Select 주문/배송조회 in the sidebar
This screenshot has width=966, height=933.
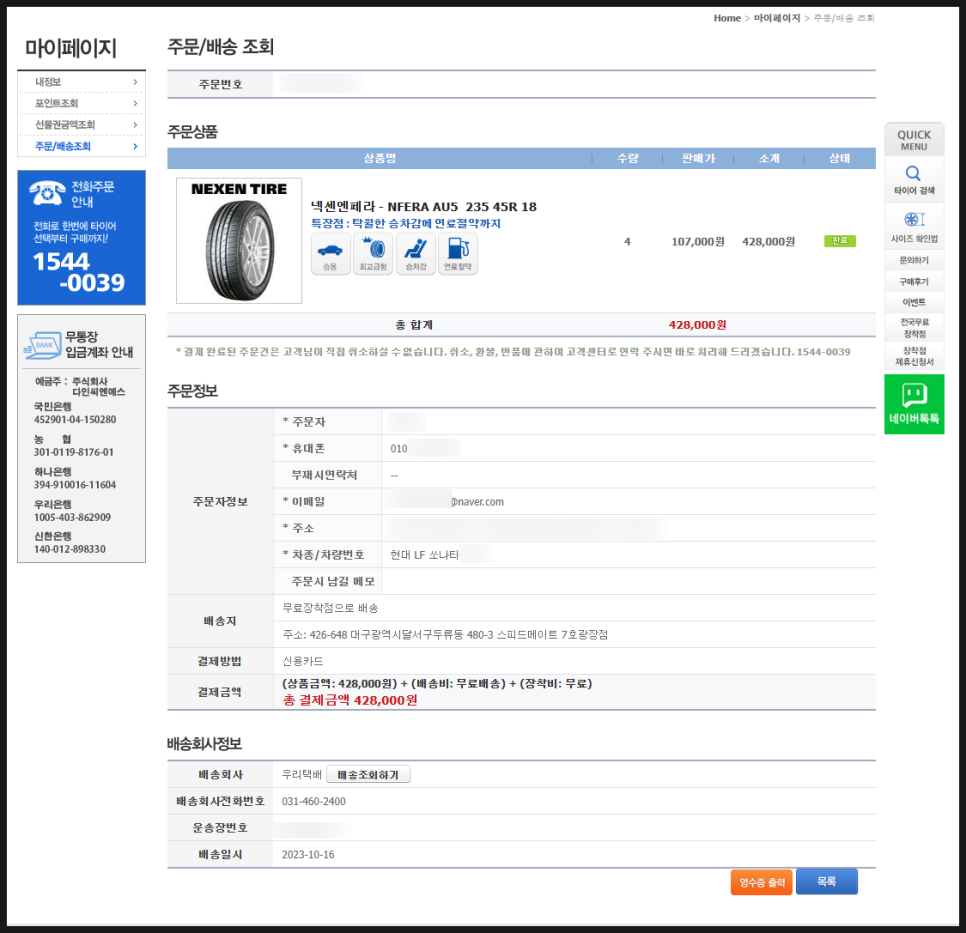63,147
